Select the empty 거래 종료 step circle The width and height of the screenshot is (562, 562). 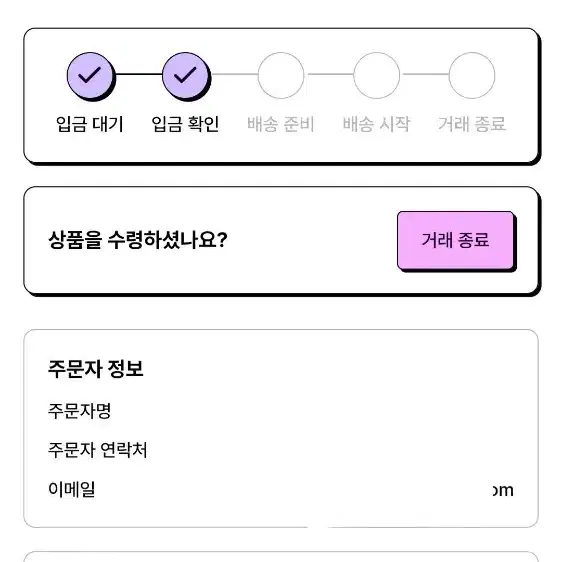(x=472, y=75)
